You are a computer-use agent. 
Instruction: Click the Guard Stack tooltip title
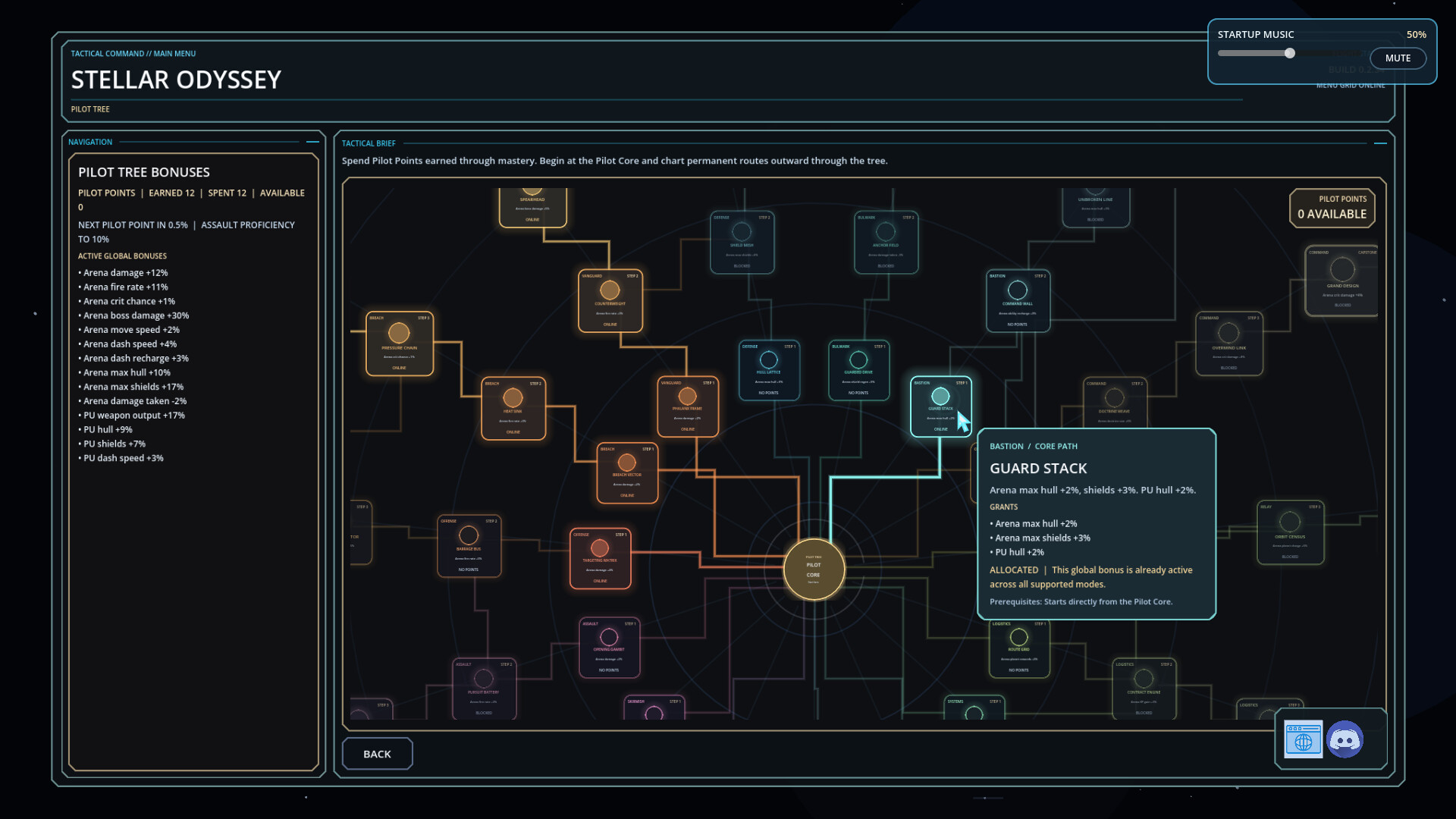[x=1038, y=469]
